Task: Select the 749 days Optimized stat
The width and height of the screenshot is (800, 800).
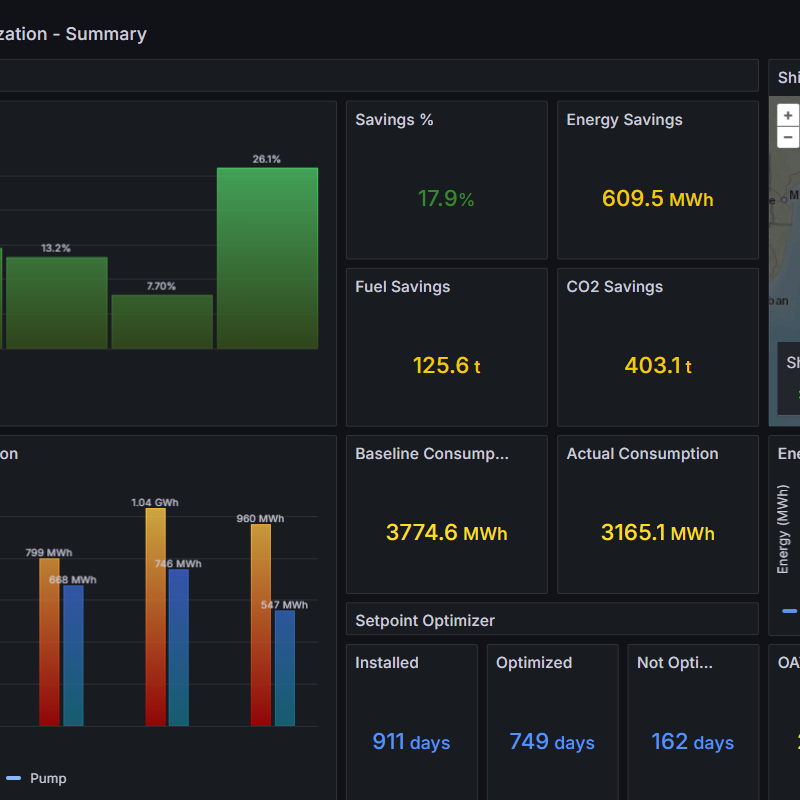Action: tap(551, 742)
